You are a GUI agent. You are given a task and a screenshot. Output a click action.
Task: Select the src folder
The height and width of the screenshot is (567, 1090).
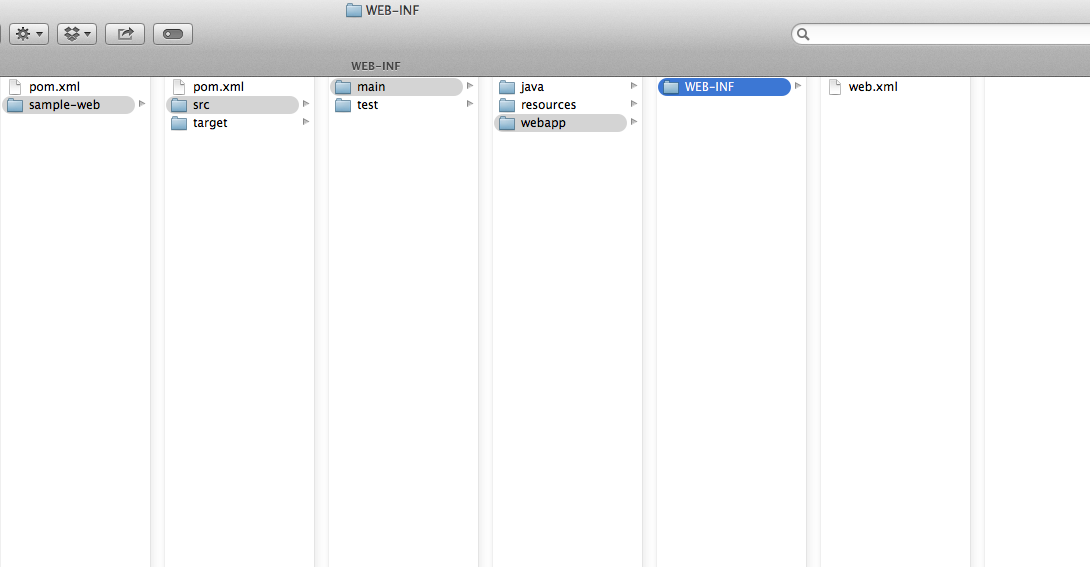pyautogui.click(x=232, y=105)
